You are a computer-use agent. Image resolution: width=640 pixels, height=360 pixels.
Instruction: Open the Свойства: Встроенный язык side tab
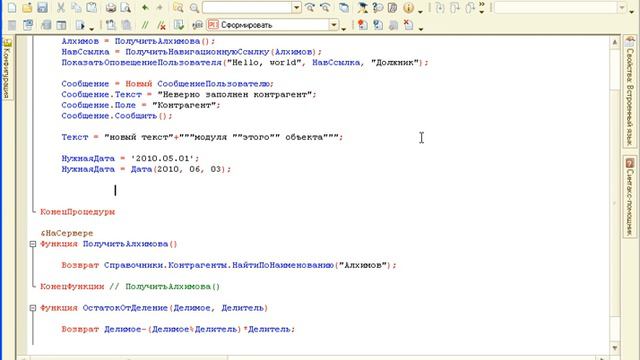[x=630, y=92]
